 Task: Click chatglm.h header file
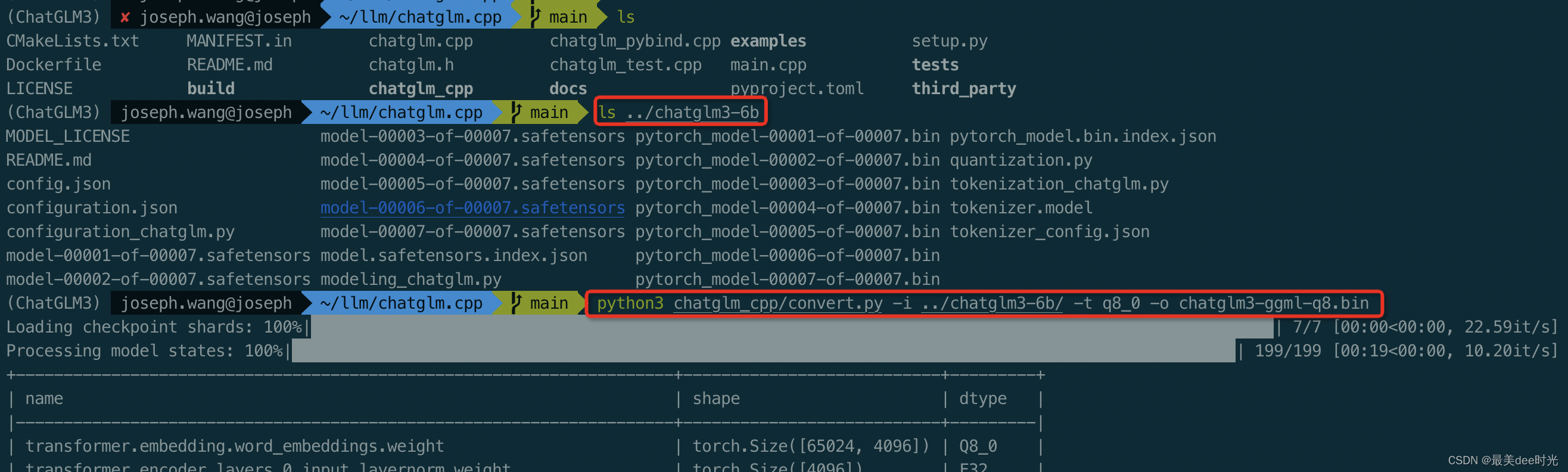411,64
